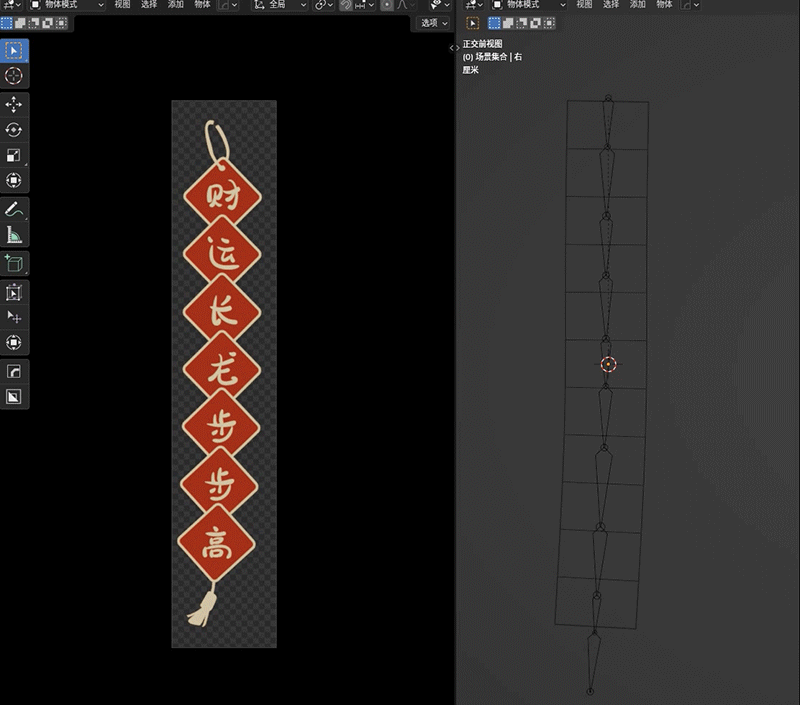Open 选择 menu in right viewport
This screenshot has height=705, width=800.
[x=611, y=5]
